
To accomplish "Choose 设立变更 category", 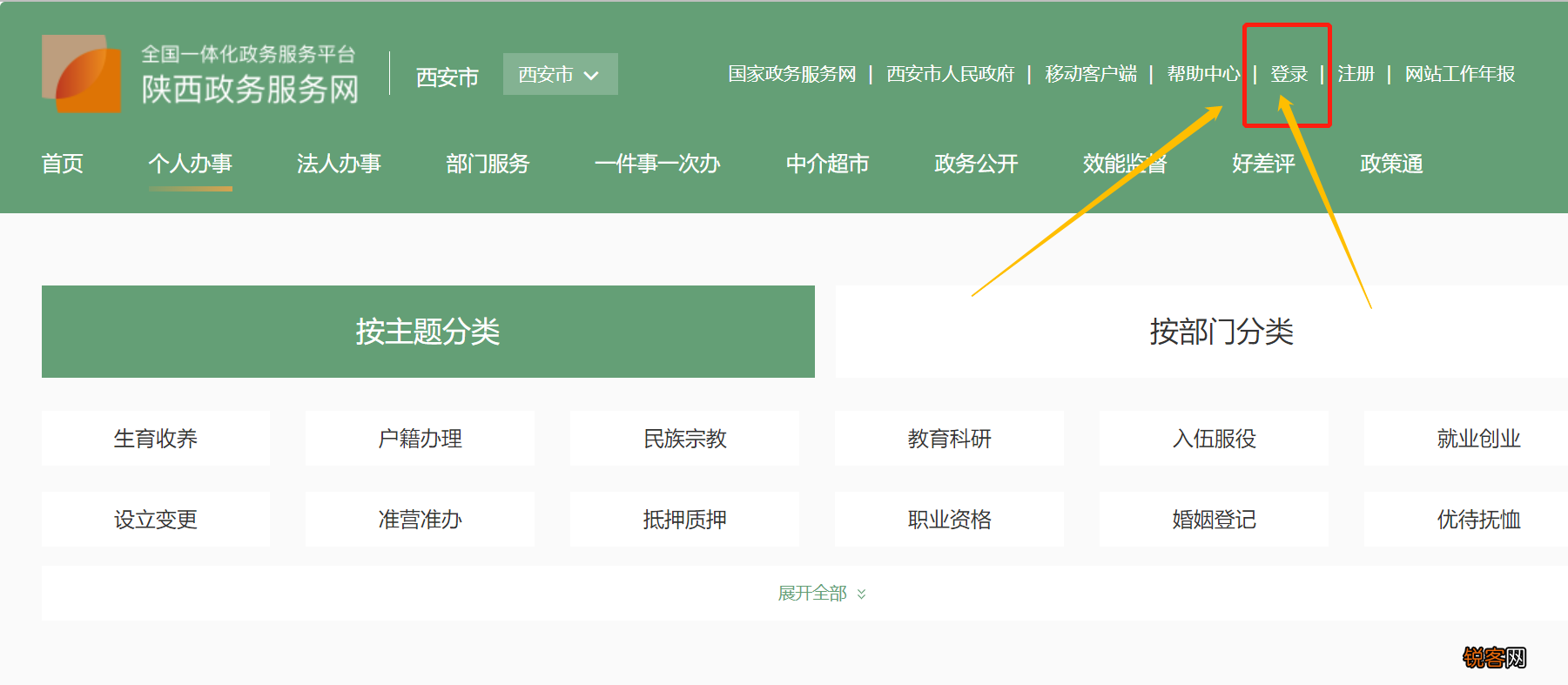I will (156, 520).
